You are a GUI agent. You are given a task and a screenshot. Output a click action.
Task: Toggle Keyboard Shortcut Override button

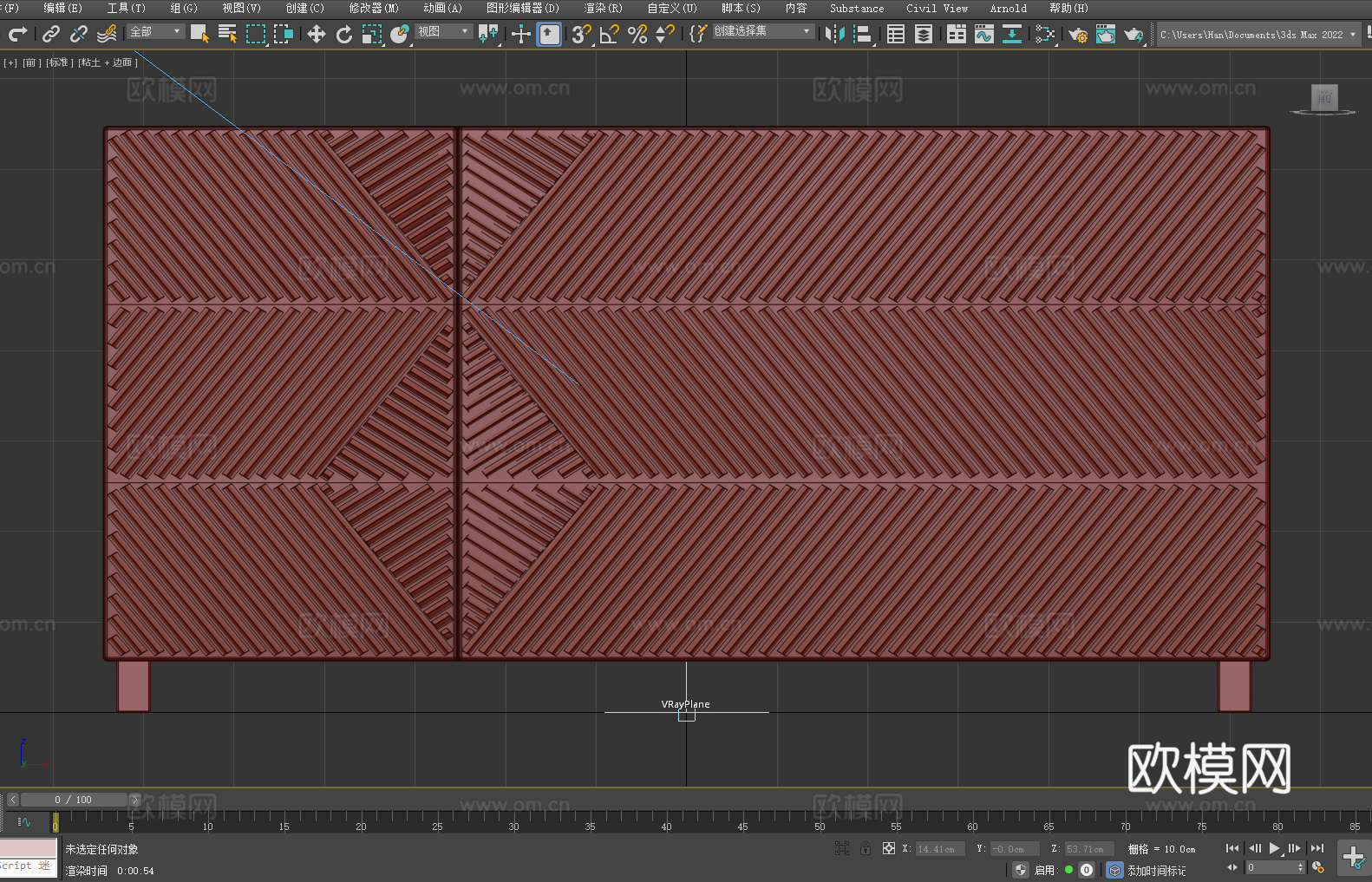549,34
